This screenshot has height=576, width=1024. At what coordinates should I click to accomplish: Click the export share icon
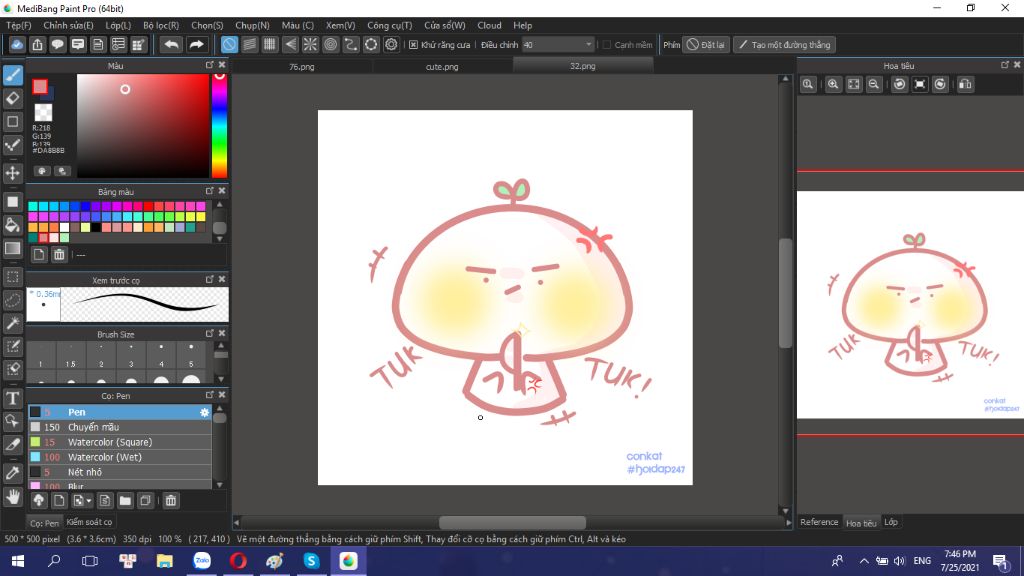coord(37,44)
